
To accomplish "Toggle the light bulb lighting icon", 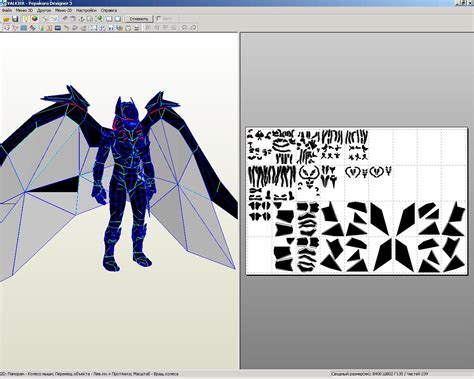I will point(26,19).
